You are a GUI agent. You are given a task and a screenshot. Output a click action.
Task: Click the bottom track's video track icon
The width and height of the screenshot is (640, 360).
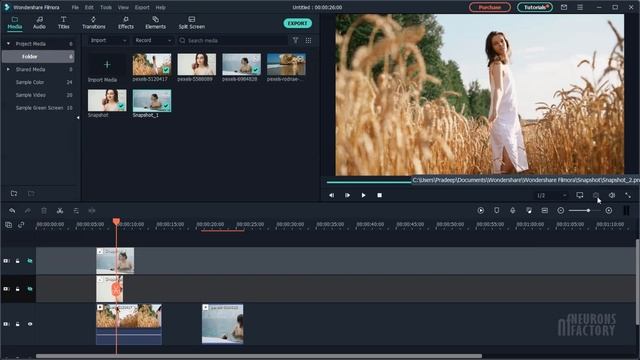tap(6, 324)
